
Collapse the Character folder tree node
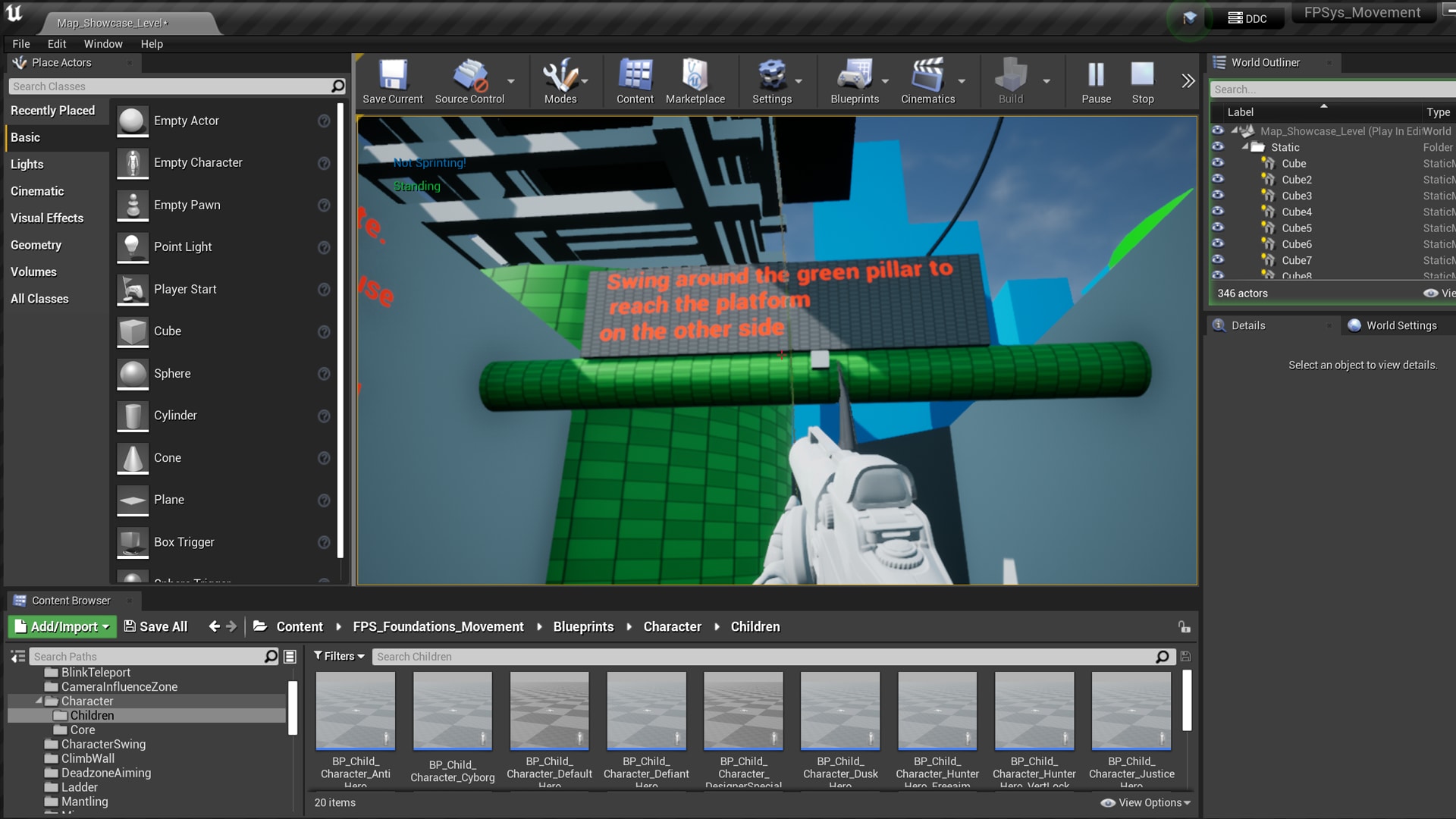point(39,701)
